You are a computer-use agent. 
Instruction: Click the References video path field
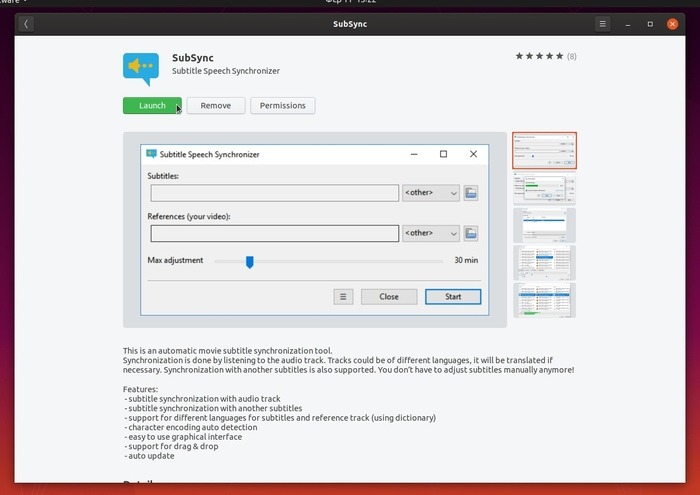(x=275, y=233)
